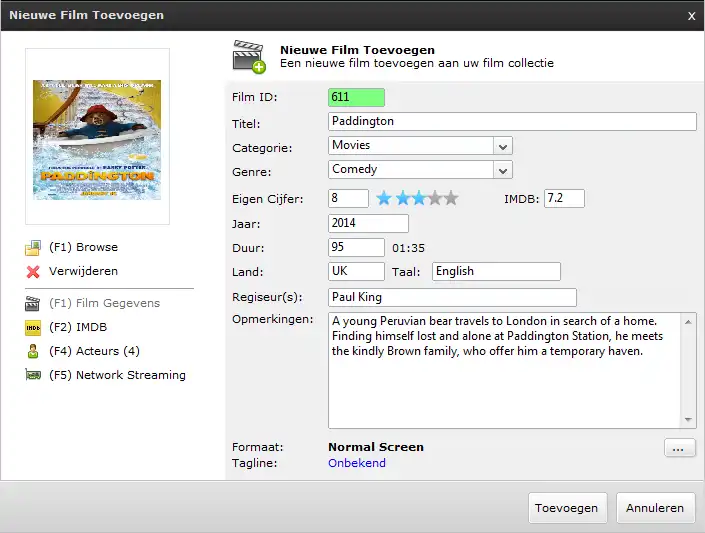Click the IMDB score field 7.2
The image size is (705, 533).
pos(564,198)
